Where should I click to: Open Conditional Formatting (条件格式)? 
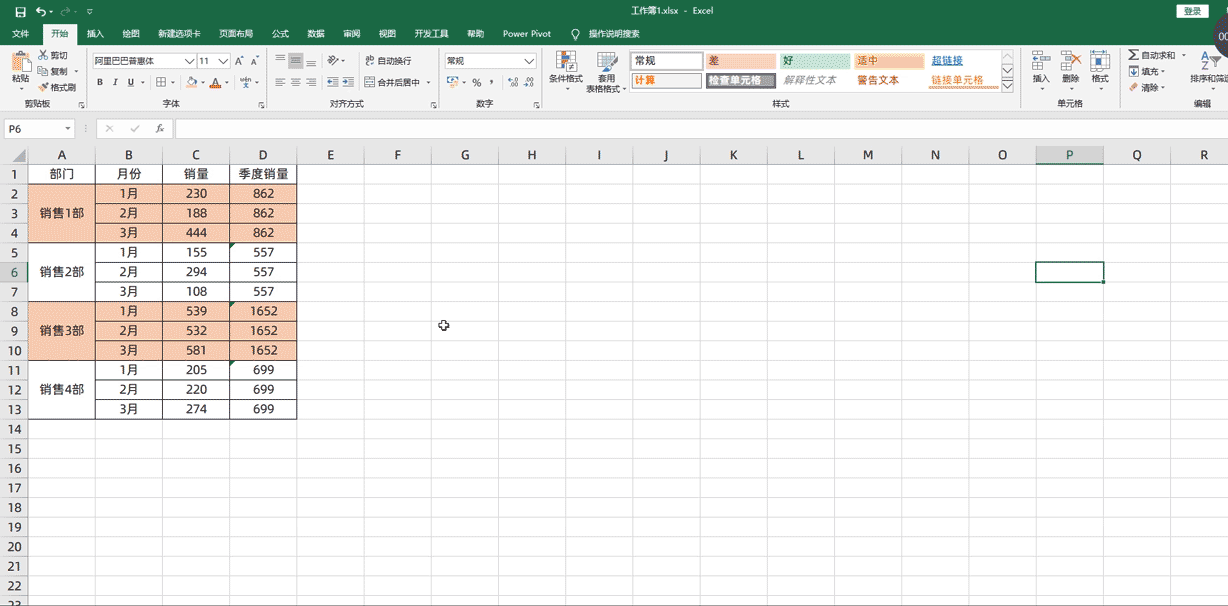(x=566, y=71)
